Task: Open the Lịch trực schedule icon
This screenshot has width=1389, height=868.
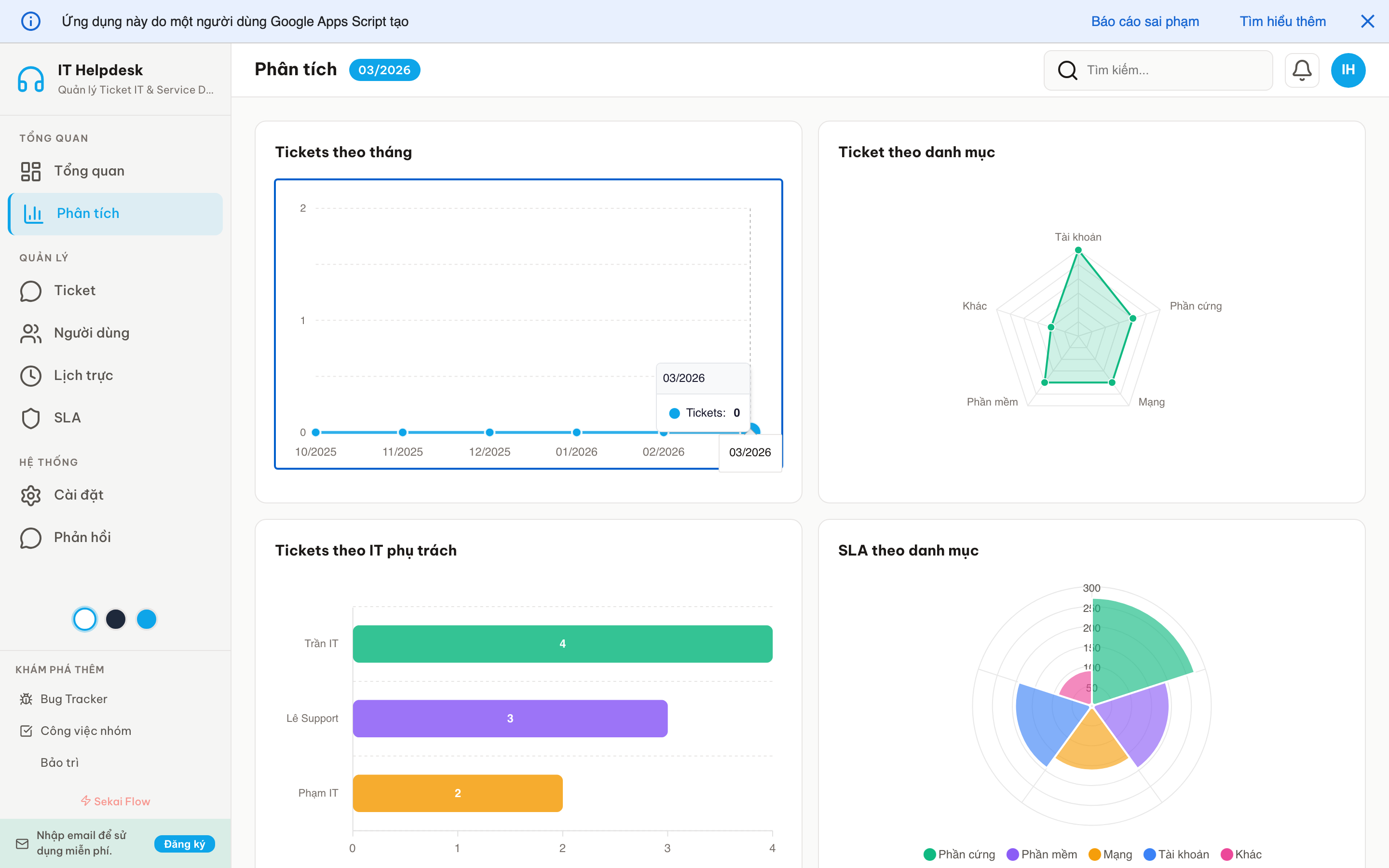Action: (30, 376)
